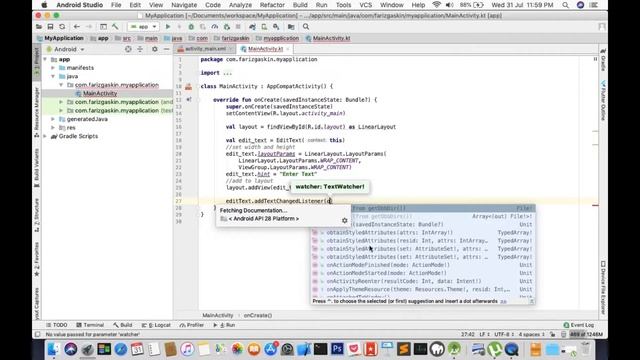
Task: Click the UTF-8 encoding in status bar
Action: (x=504, y=334)
